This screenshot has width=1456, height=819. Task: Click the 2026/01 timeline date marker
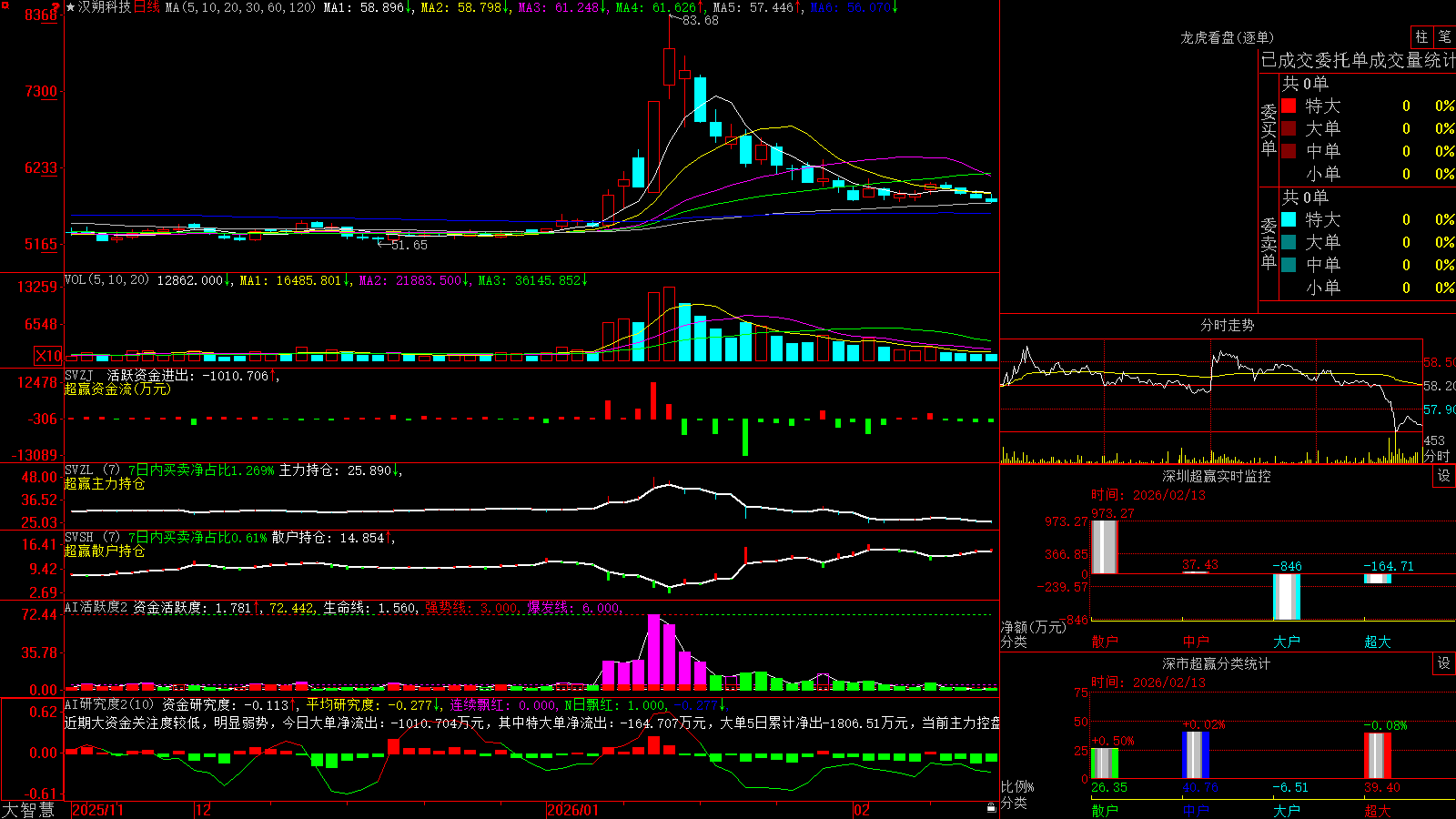coord(574,809)
